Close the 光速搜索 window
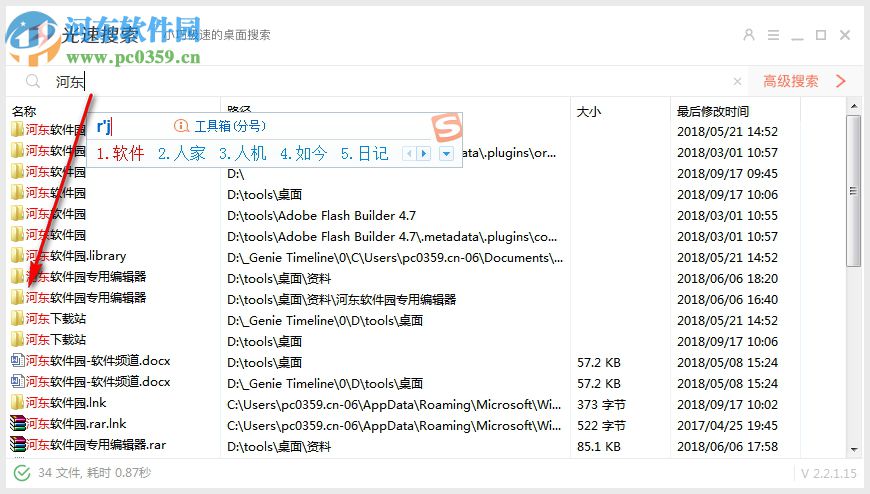870x494 pixels. tap(845, 35)
